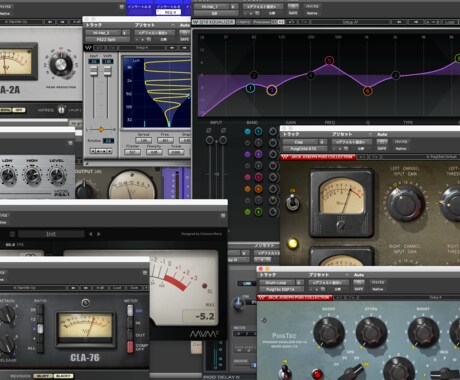Click PS22 Spread value field
This screenshot has height=380, width=460.
click(x=143, y=141)
